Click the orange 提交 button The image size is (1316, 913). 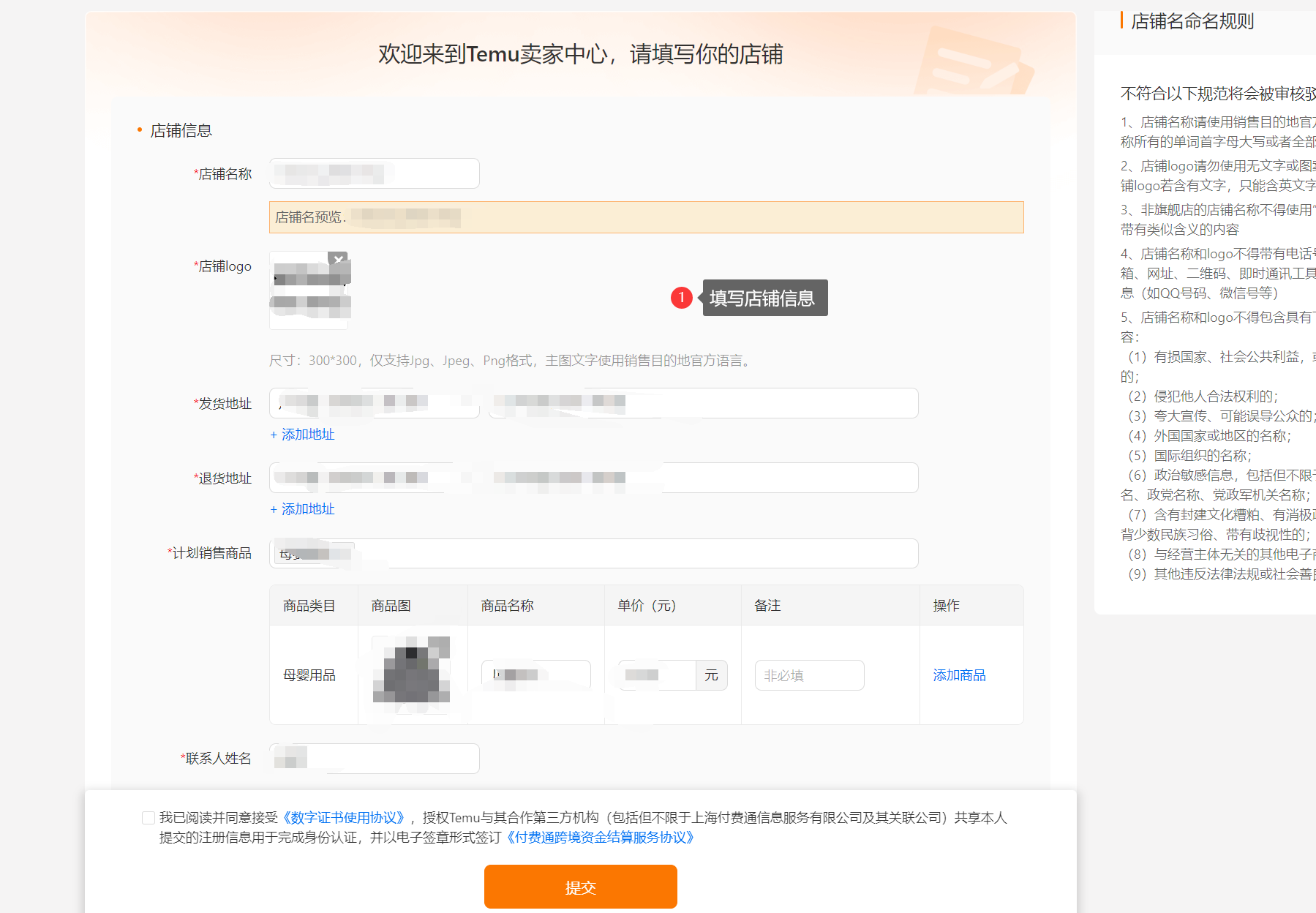(x=581, y=887)
